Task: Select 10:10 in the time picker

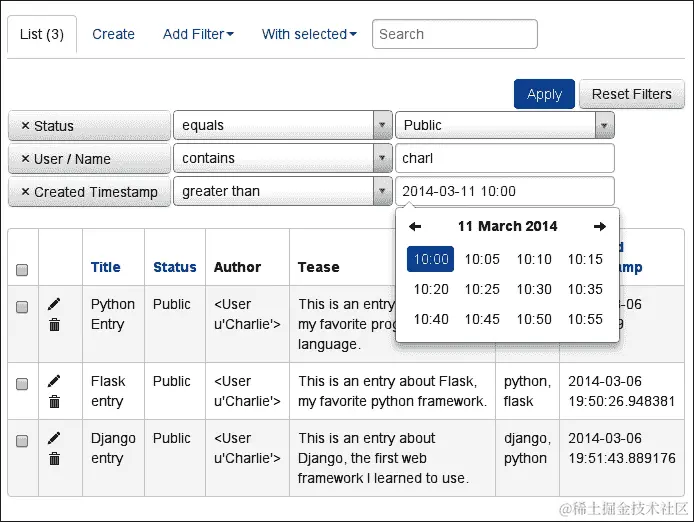Action: (x=534, y=259)
